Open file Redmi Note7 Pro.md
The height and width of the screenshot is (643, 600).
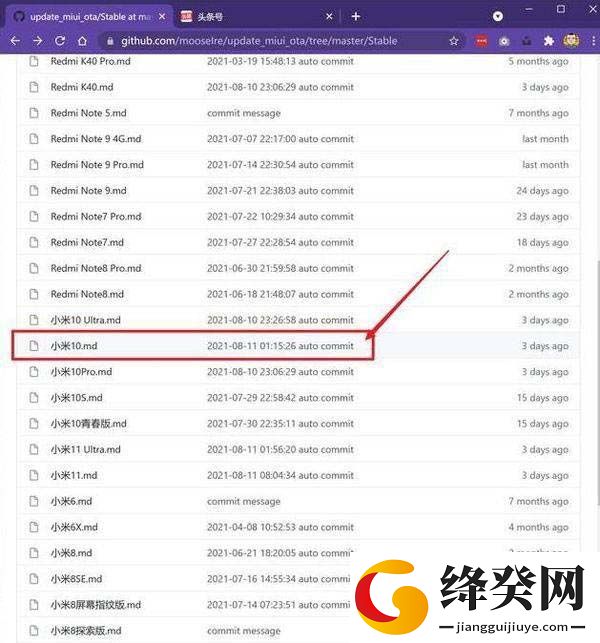pos(96,217)
